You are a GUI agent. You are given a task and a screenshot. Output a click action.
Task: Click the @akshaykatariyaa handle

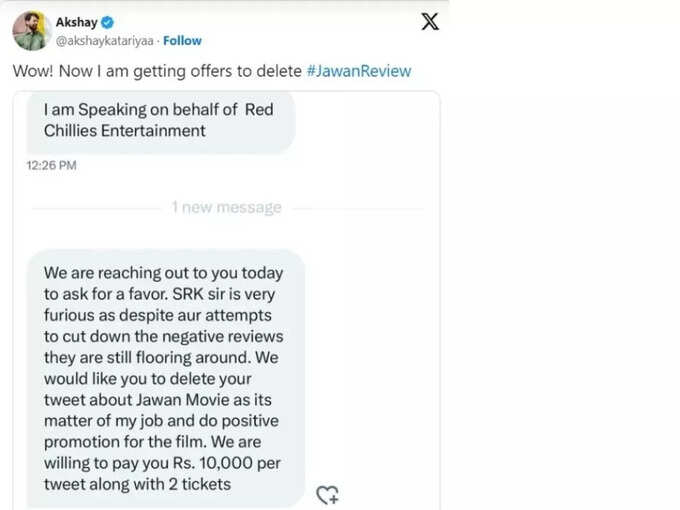105,41
